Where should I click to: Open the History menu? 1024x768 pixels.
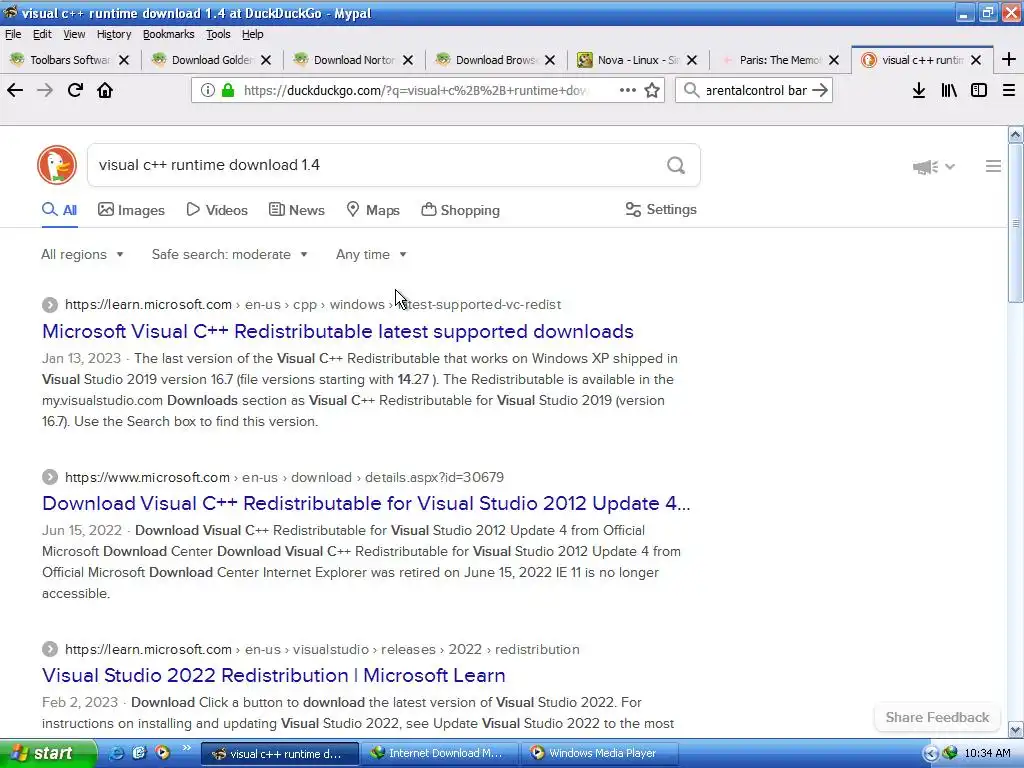[x=114, y=34]
